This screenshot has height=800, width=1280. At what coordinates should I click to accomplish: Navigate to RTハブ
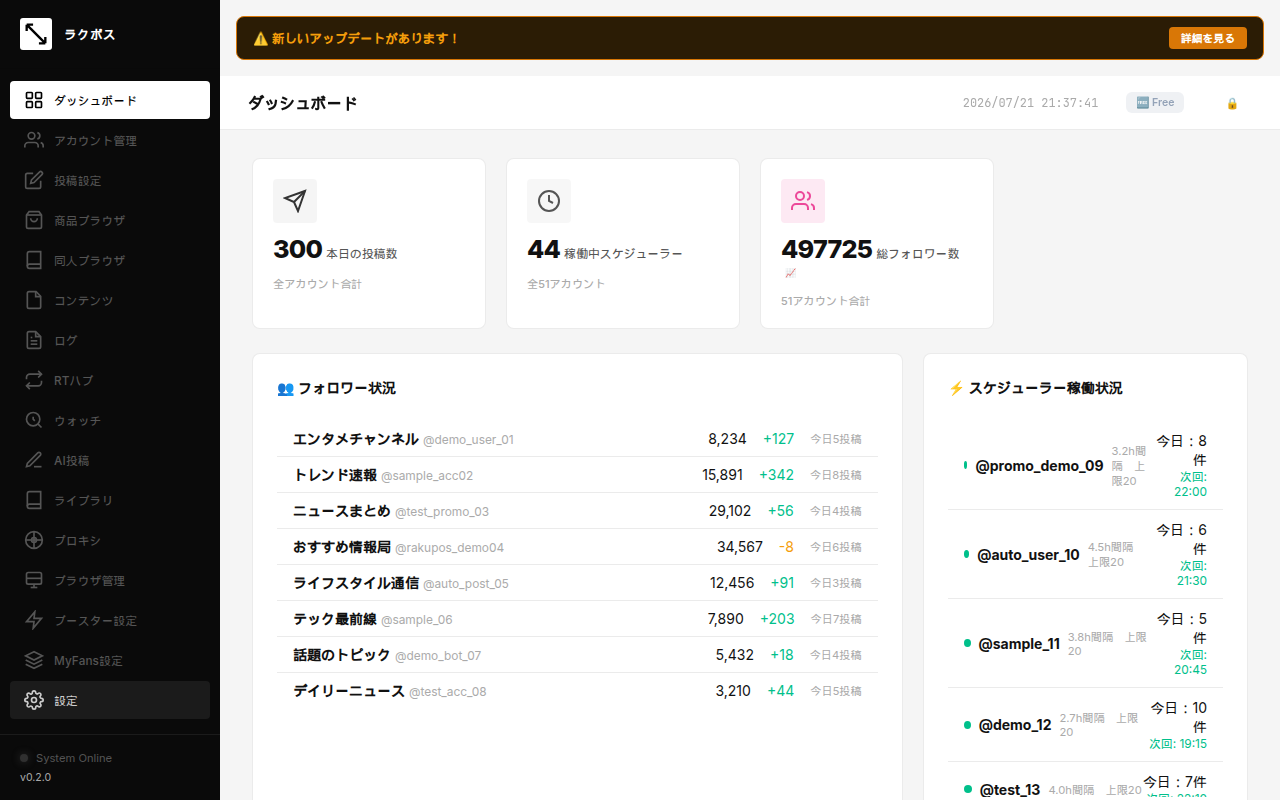(x=110, y=380)
